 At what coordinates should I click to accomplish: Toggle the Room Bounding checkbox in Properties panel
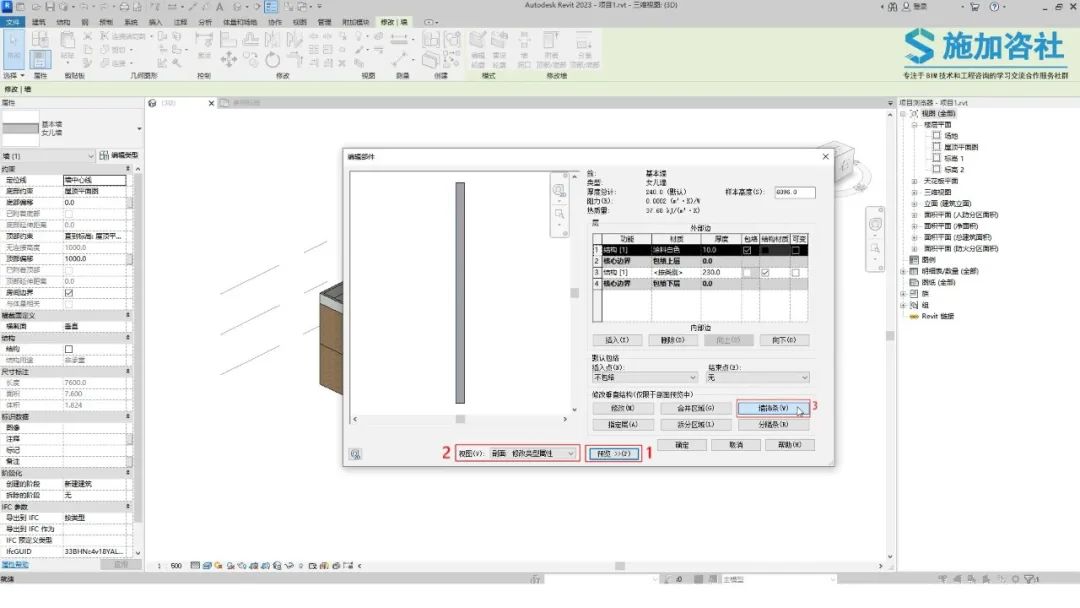(x=69, y=293)
